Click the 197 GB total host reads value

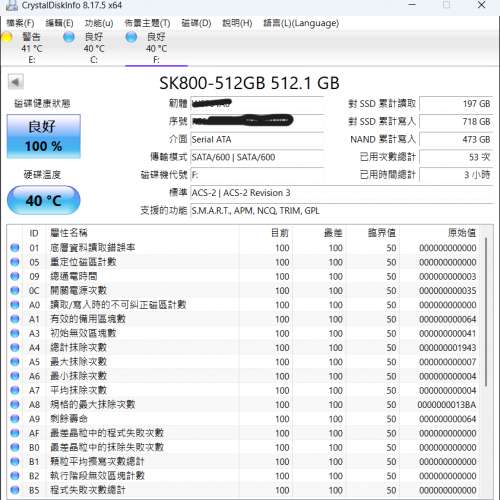click(x=456, y=104)
